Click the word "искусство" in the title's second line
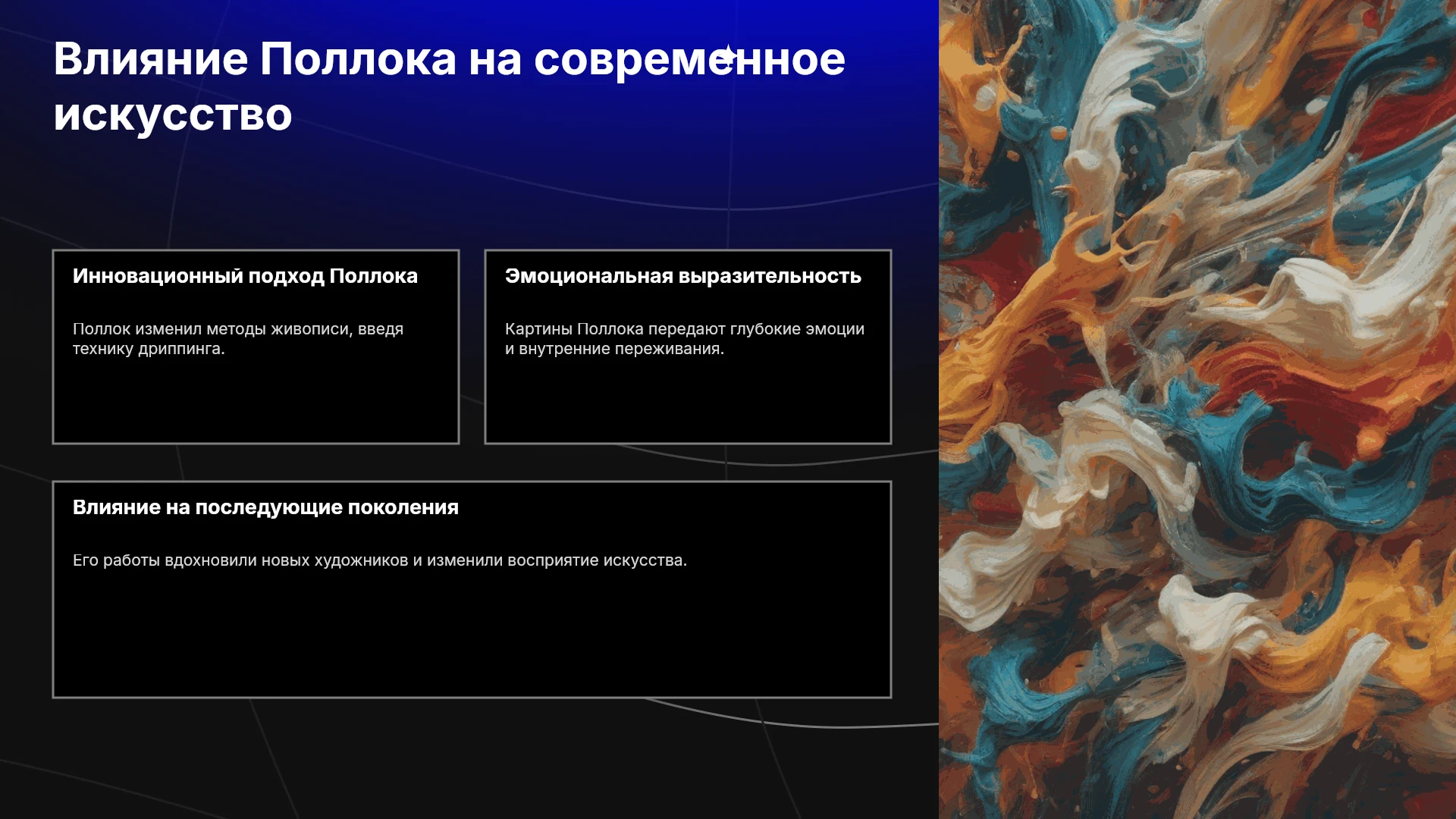The width and height of the screenshot is (1456, 819). click(x=173, y=115)
